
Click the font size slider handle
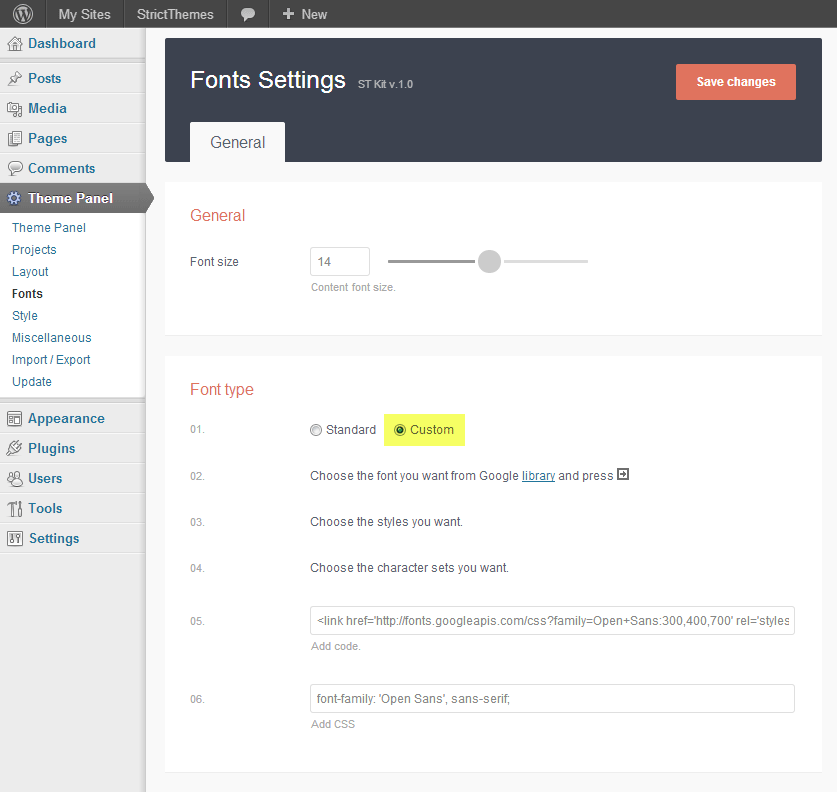489,262
